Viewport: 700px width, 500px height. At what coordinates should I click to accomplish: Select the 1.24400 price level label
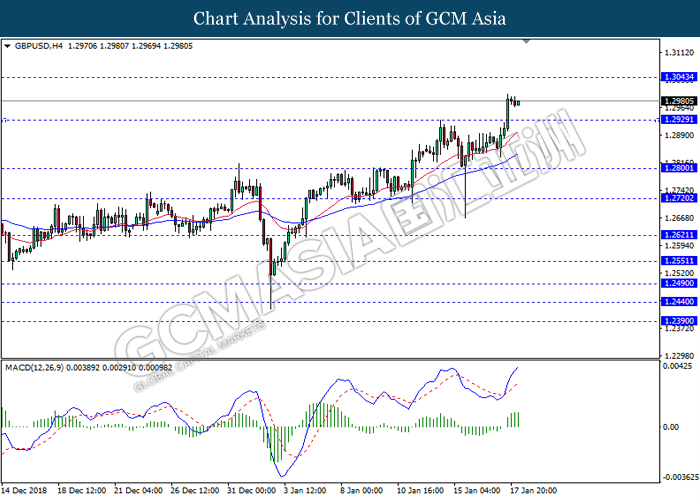point(679,302)
